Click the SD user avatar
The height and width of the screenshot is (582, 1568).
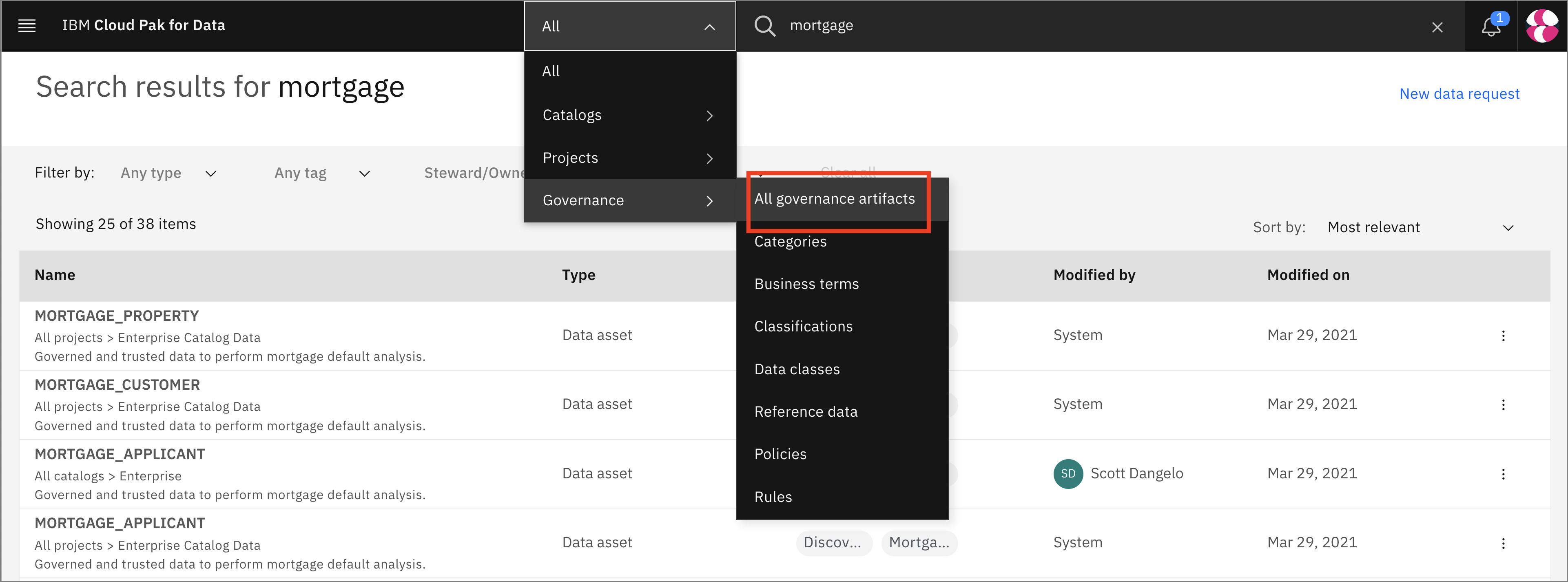(1067, 473)
